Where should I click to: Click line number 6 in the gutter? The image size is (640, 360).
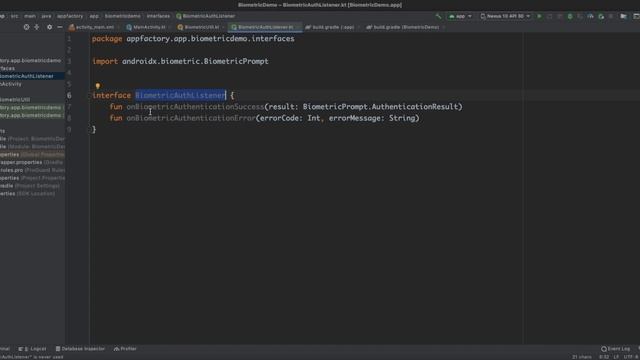click(x=69, y=96)
